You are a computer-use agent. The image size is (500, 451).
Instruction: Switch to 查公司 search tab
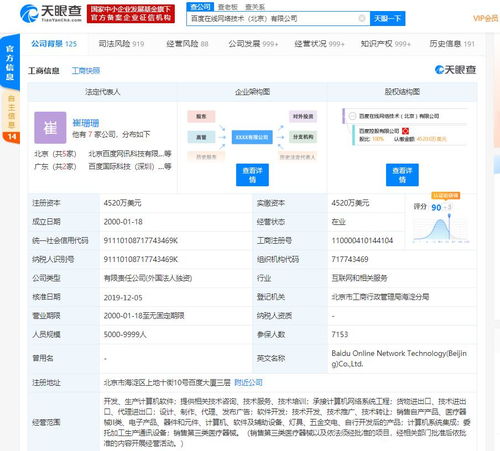pyautogui.click(x=200, y=7)
